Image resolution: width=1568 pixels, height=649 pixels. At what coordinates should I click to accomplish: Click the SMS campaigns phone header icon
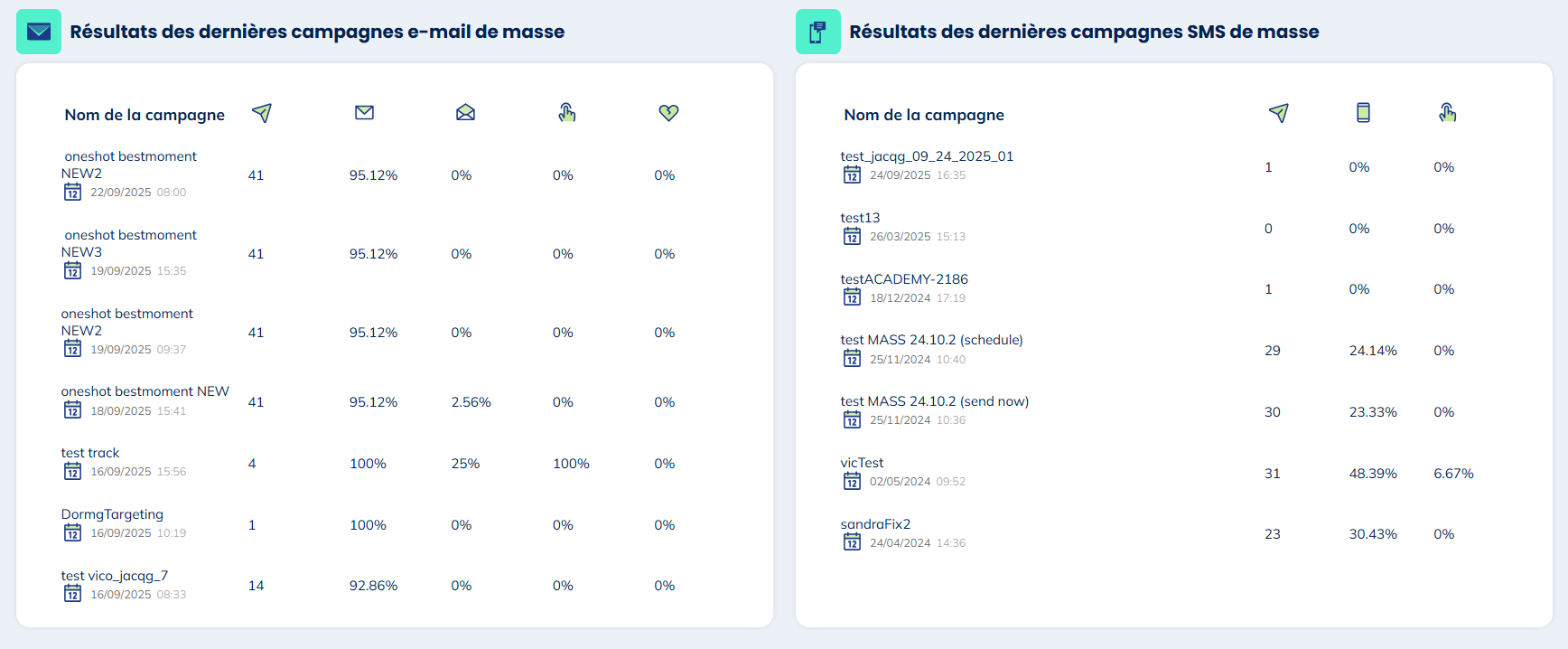pos(817,32)
